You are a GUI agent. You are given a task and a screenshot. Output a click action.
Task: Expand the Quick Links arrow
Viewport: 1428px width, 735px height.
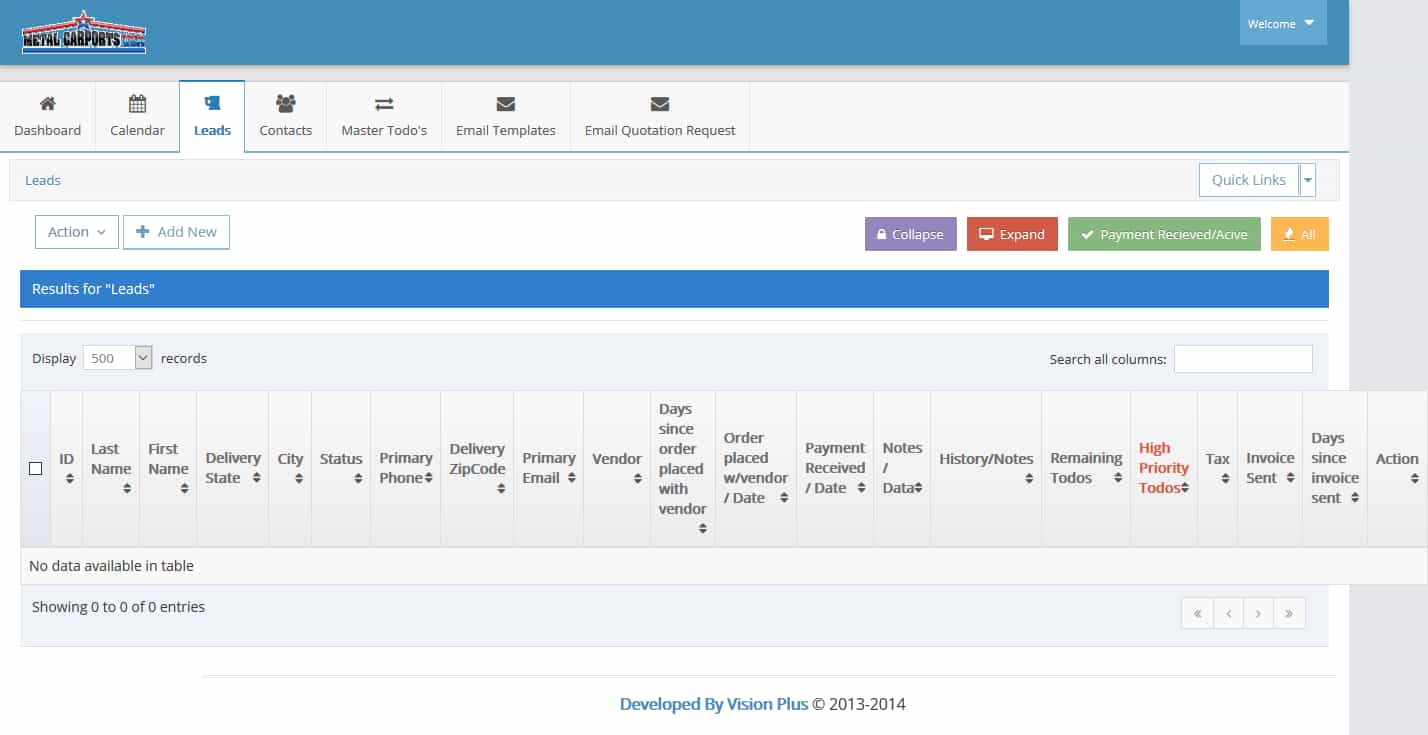(x=1308, y=179)
